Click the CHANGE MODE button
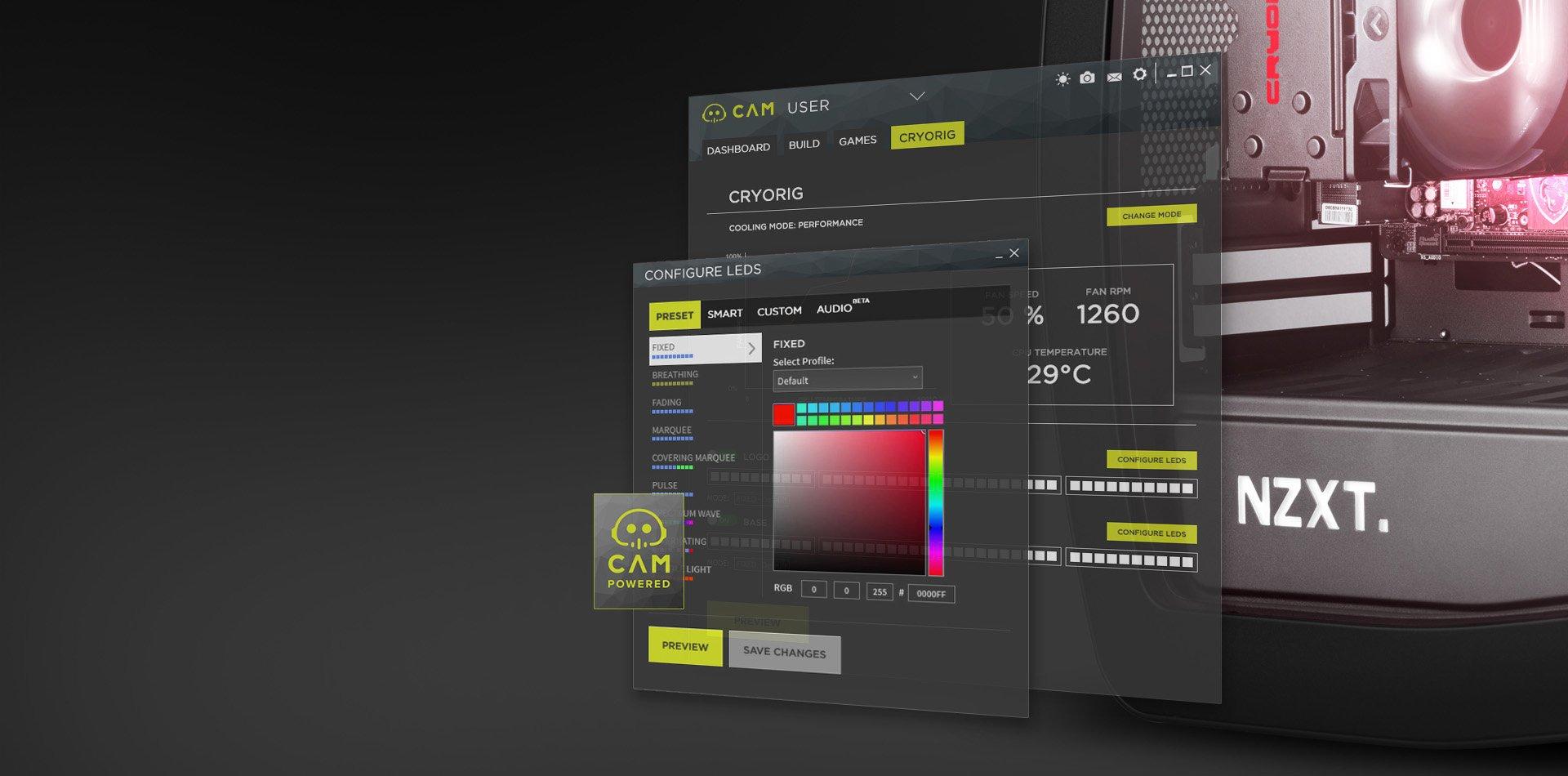This screenshot has width=1568, height=776. pos(1151,215)
